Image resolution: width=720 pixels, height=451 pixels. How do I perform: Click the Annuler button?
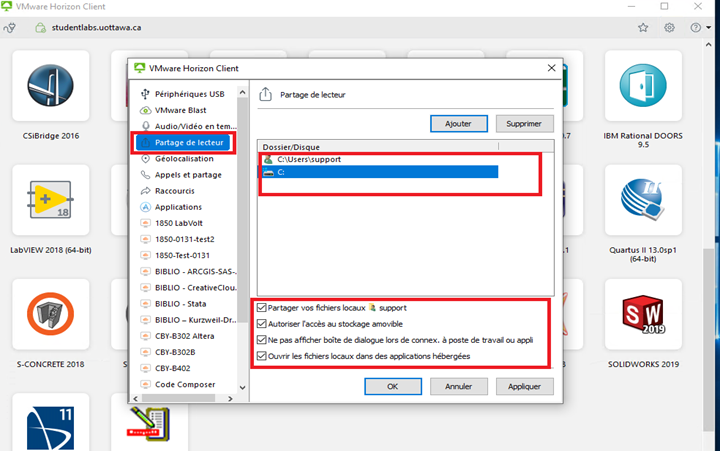(458, 387)
